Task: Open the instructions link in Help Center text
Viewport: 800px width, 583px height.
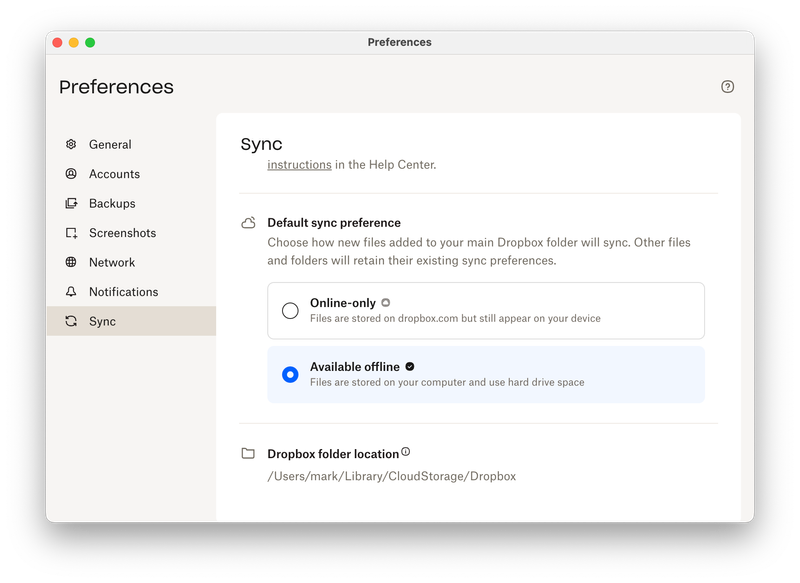Action: pyautogui.click(x=299, y=165)
